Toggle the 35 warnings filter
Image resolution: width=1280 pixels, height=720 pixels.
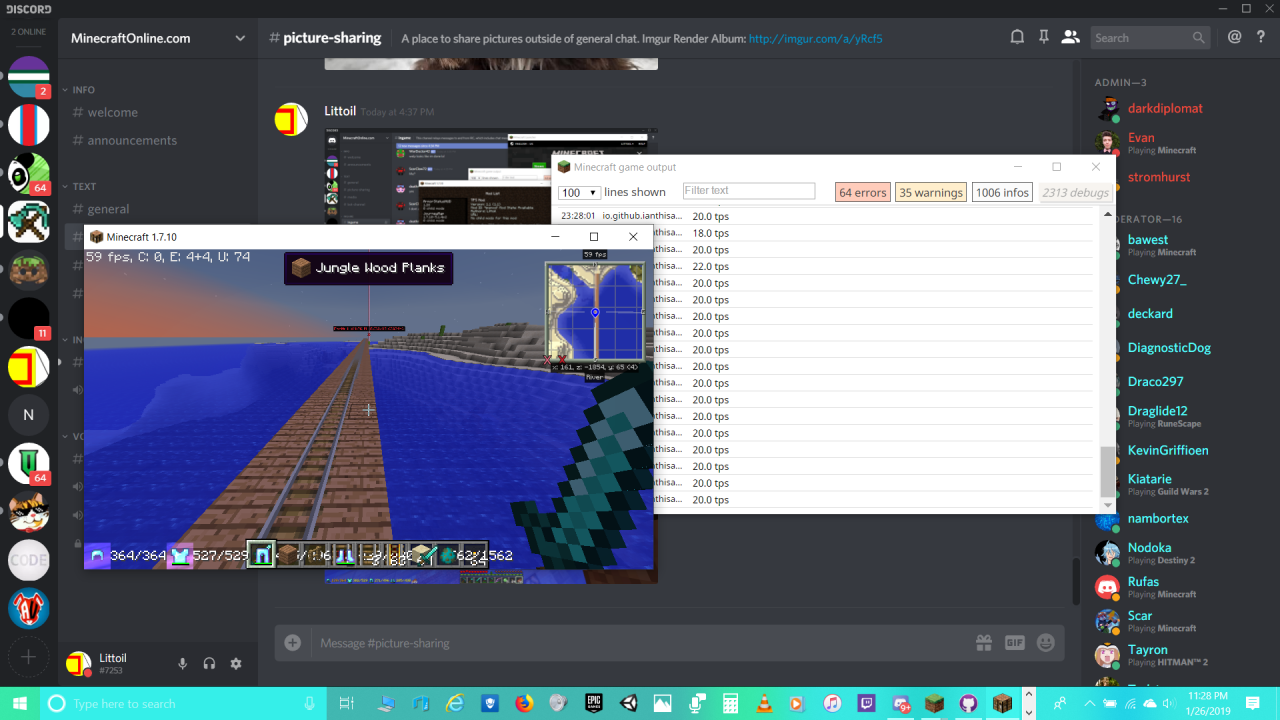click(930, 192)
